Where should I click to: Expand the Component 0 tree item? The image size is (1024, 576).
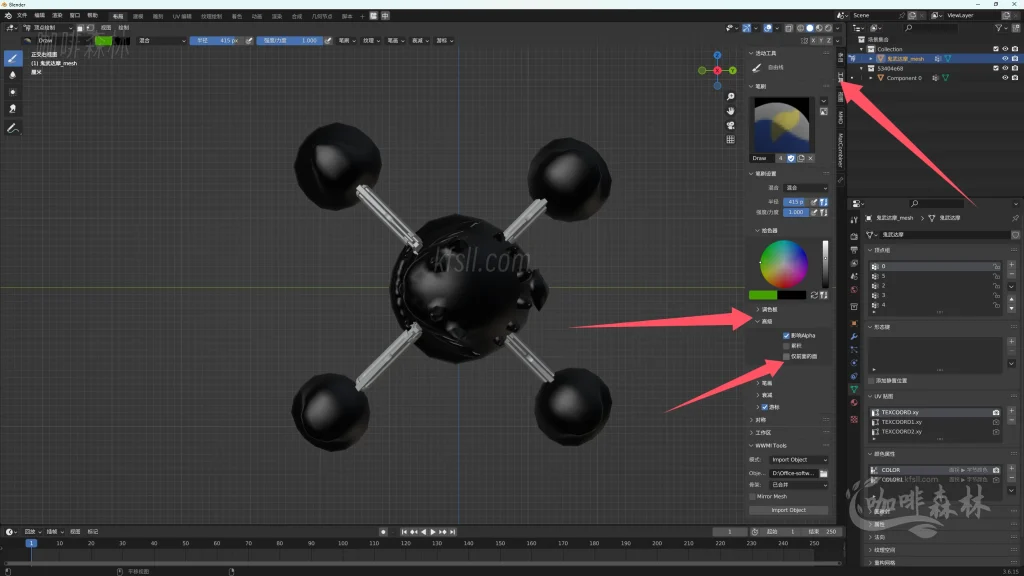pyautogui.click(x=871, y=78)
